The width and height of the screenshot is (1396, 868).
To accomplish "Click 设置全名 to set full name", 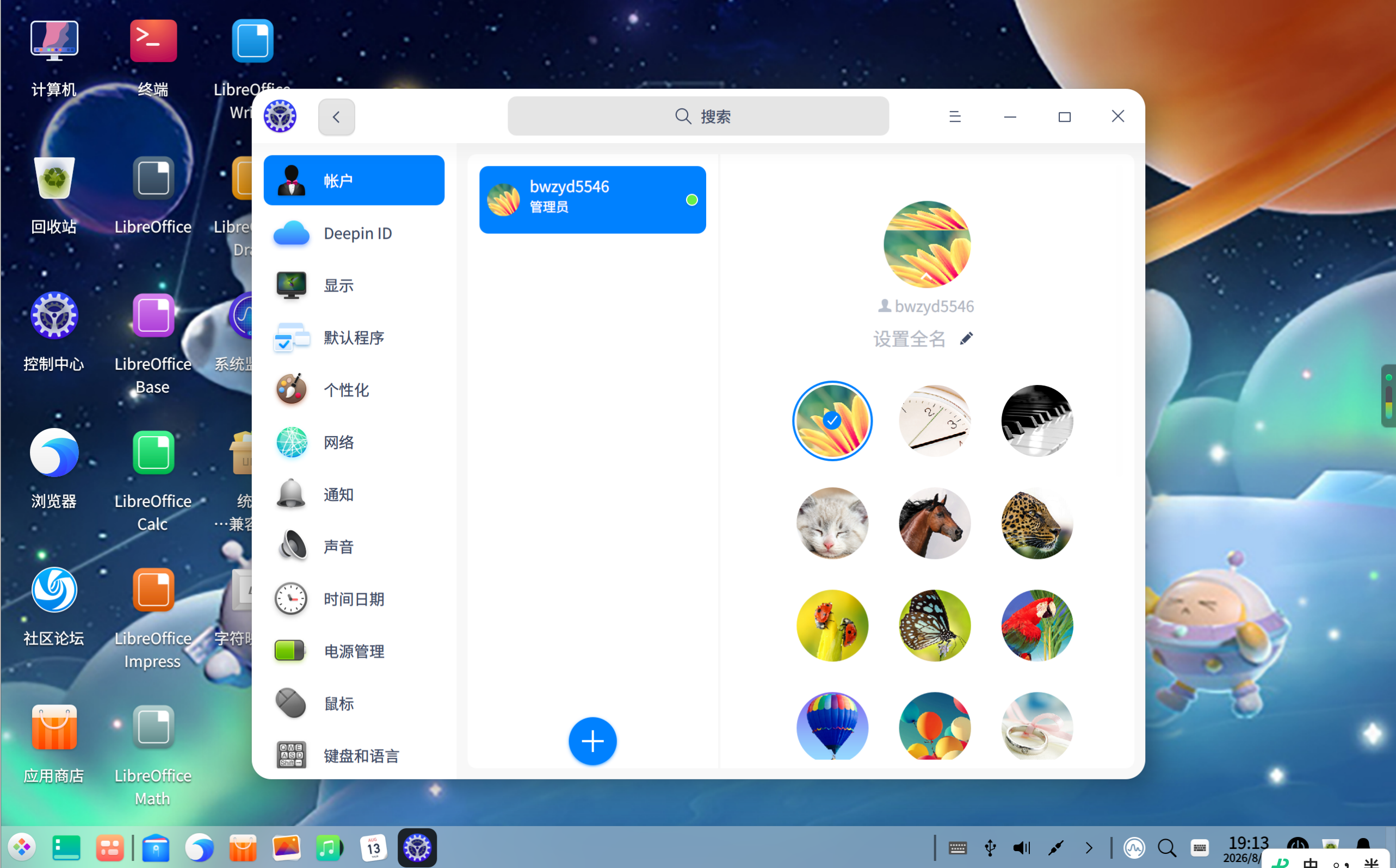I will click(x=909, y=339).
